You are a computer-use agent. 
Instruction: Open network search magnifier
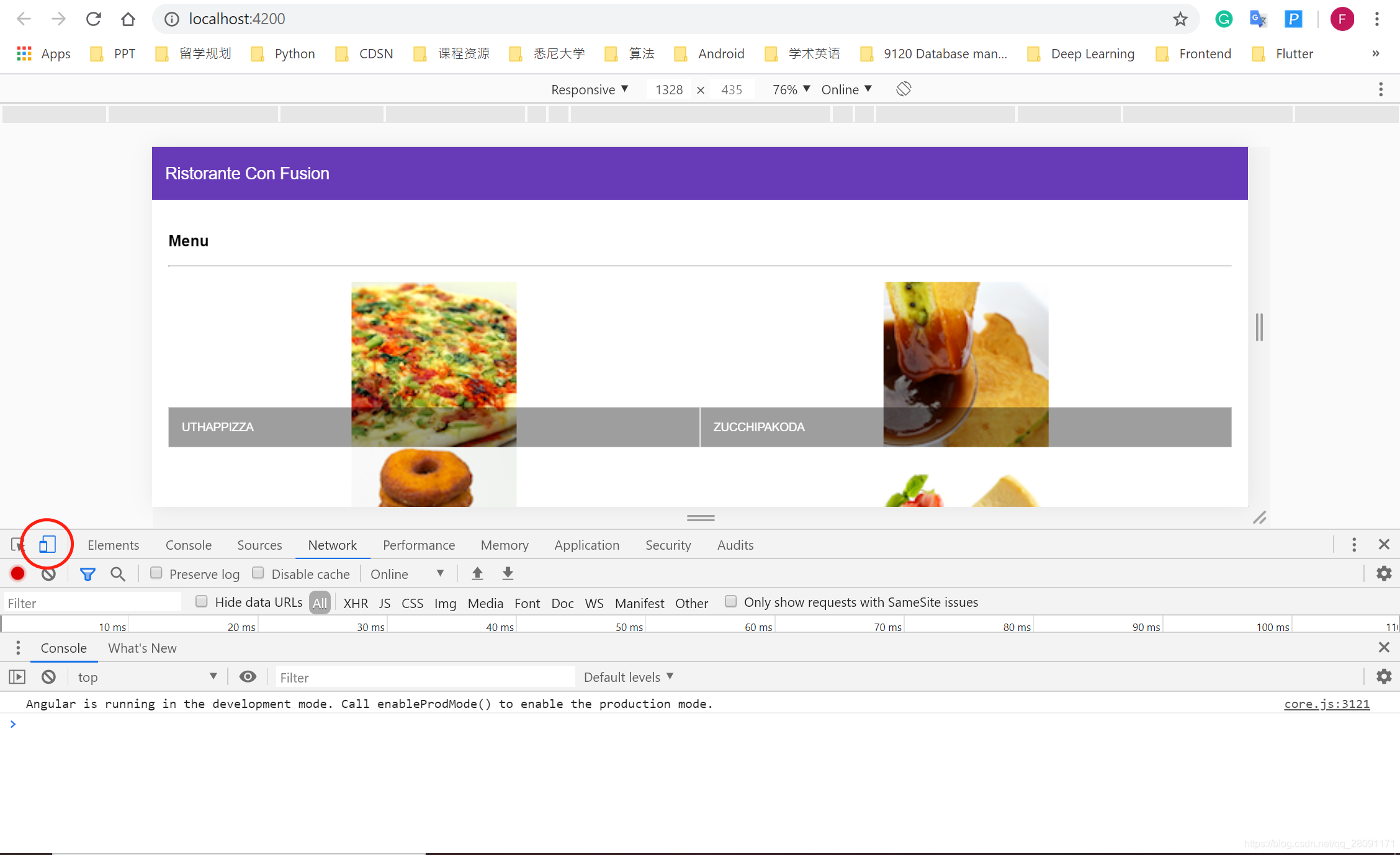[x=117, y=574]
